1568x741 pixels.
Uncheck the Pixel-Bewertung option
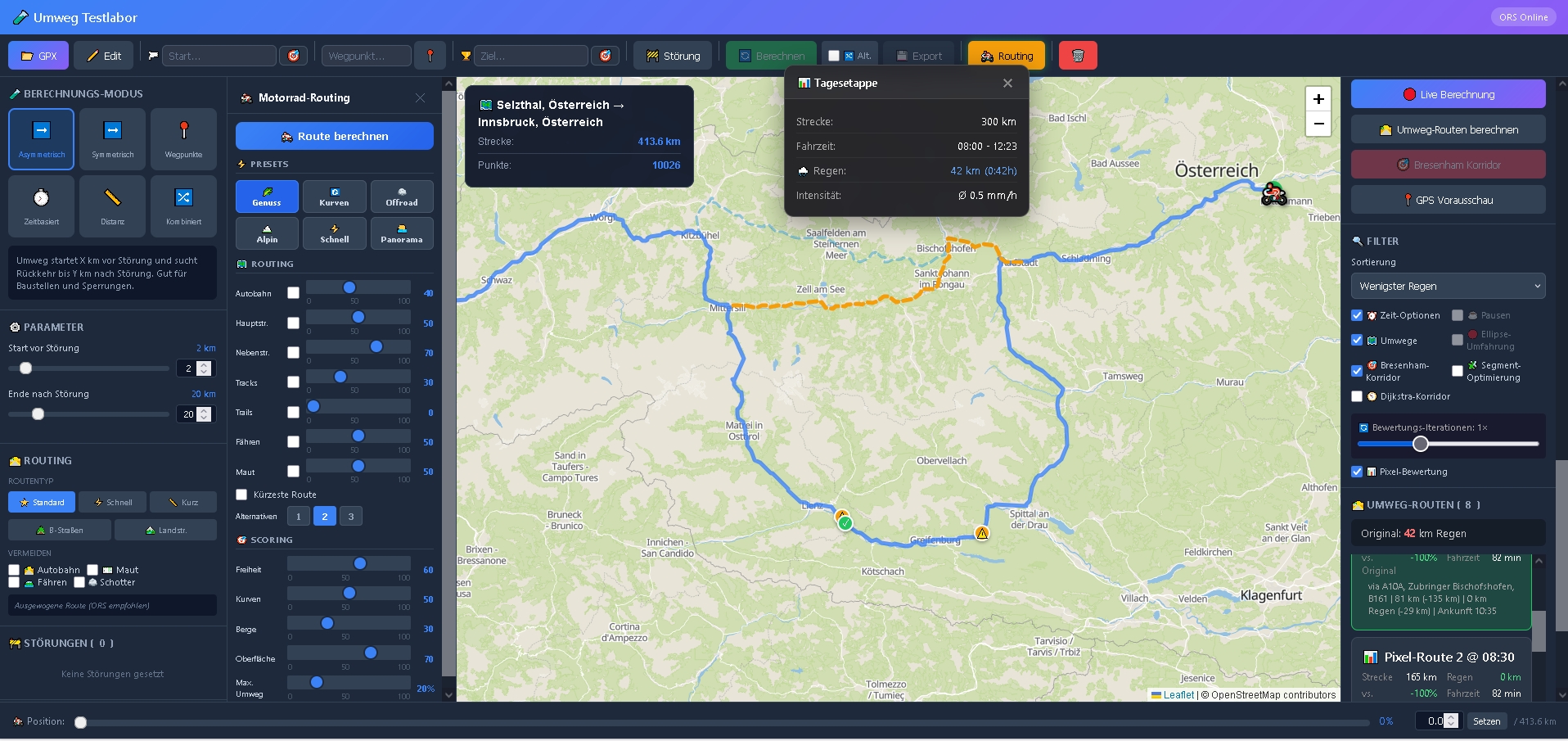pyautogui.click(x=1357, y=472)
